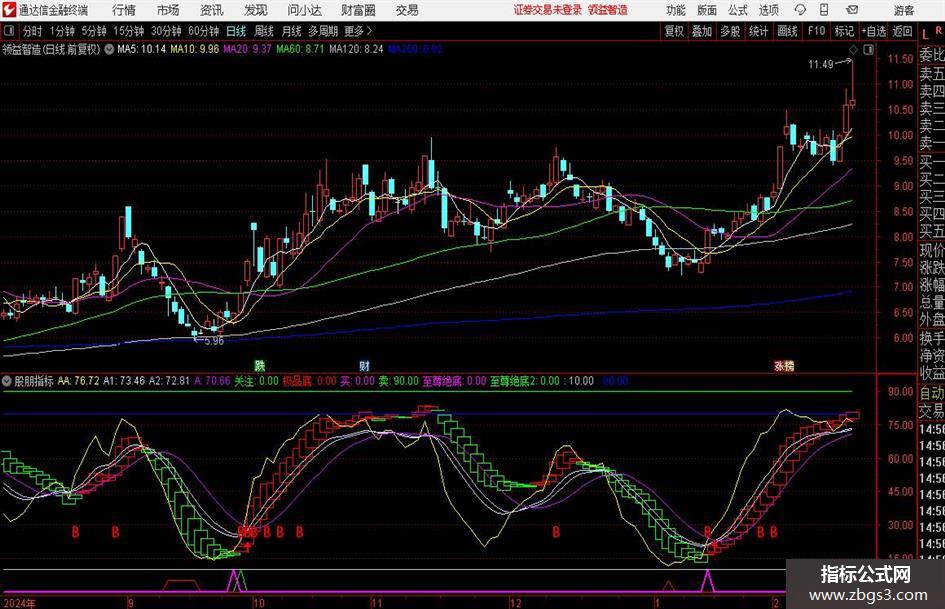
Task: Click the 涨精 marker on the chart
Action: click(784, 365)
